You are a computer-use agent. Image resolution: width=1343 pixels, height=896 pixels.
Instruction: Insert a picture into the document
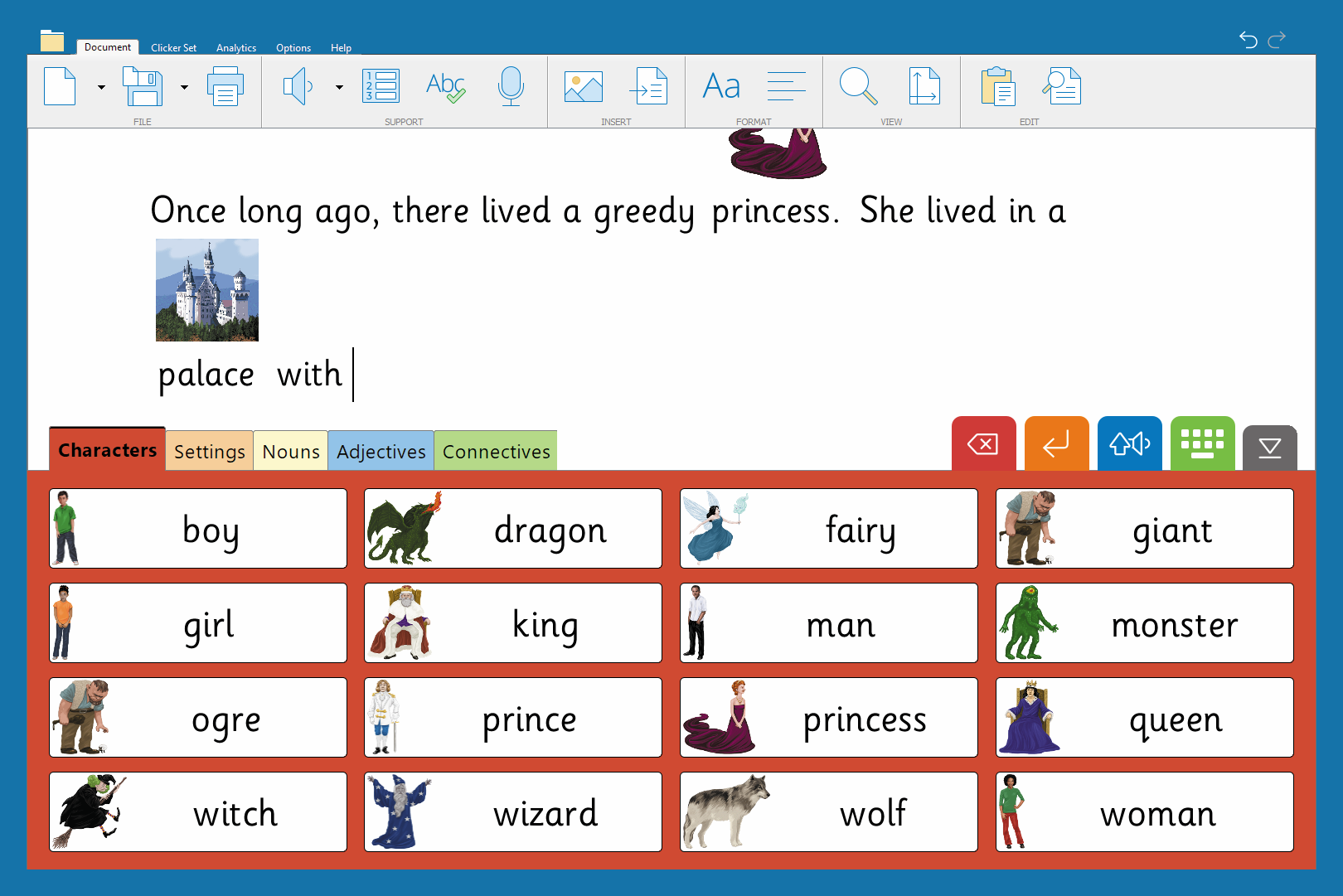click(584, 86)
